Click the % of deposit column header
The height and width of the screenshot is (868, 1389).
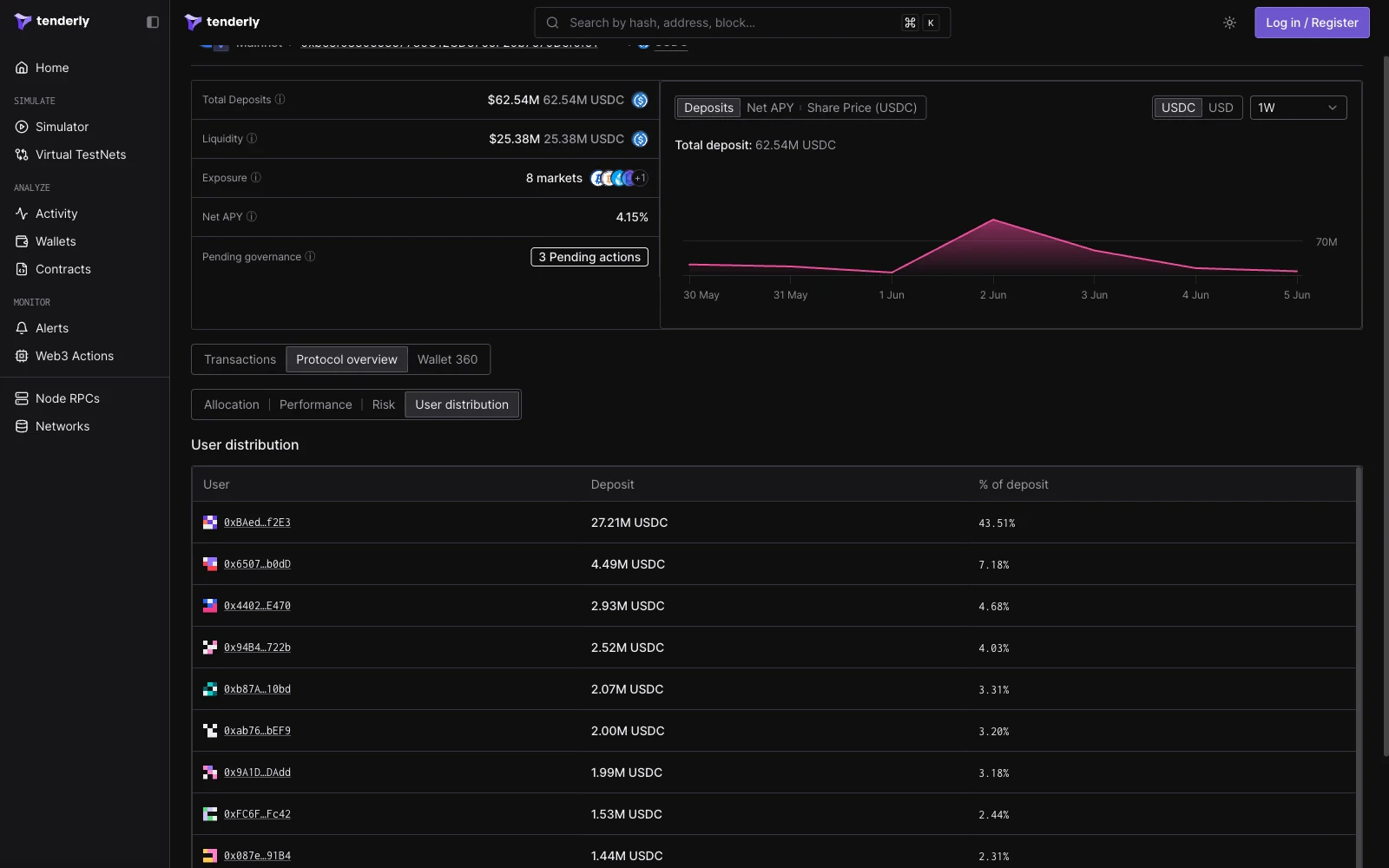pos(1013,484)
